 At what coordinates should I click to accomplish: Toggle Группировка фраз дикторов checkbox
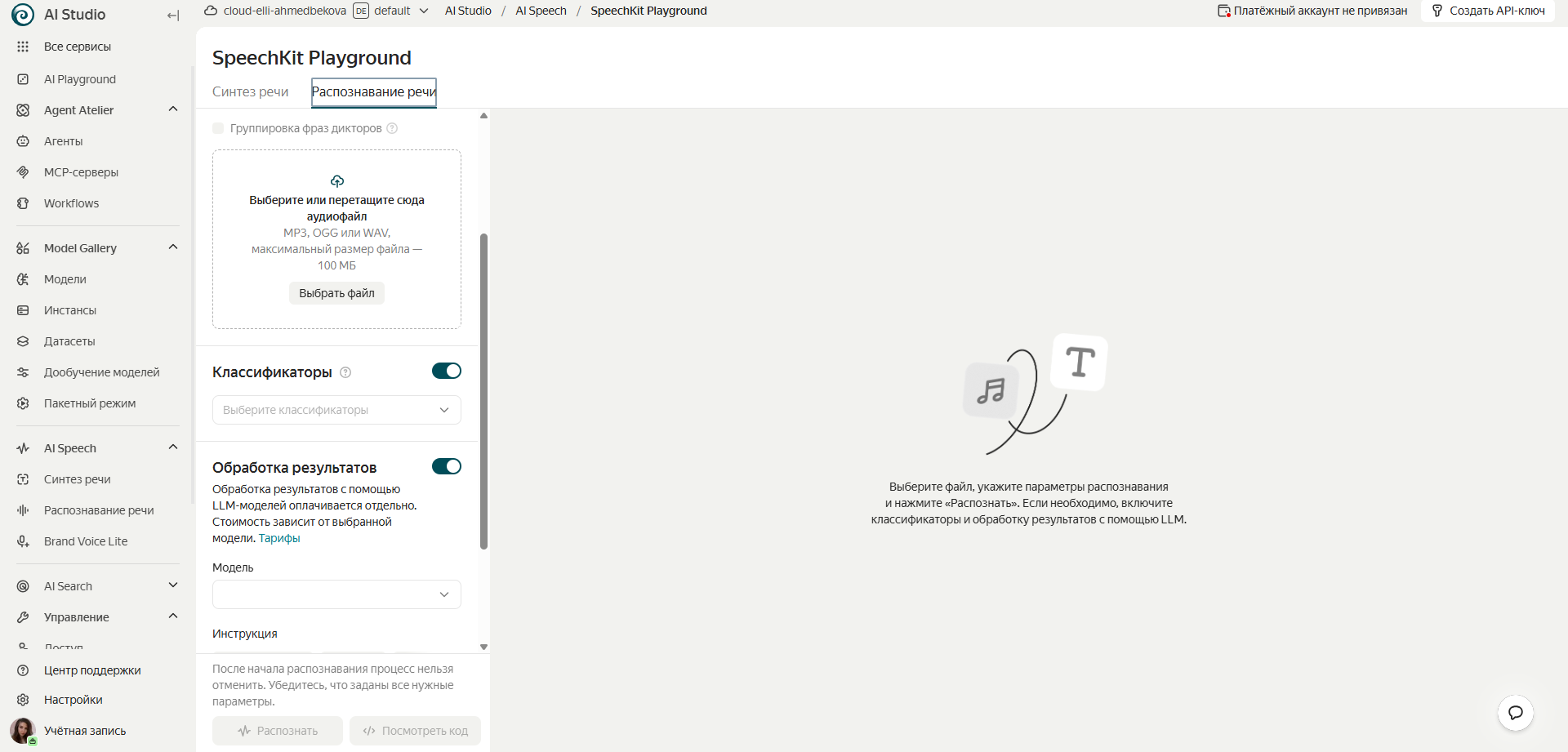(218, 128)
